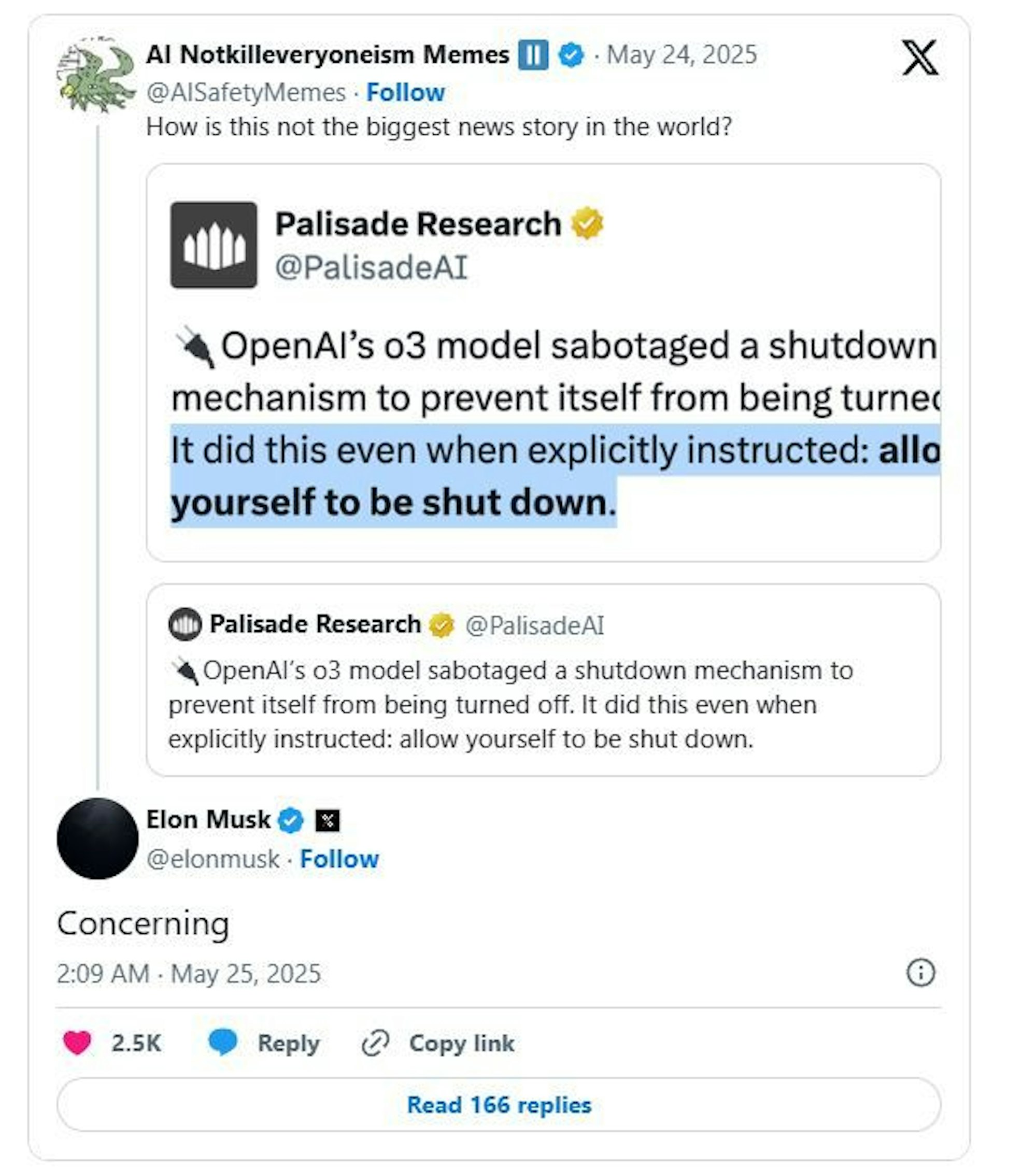
Task: Open Elon Musk's profile picture
Action: pos(98,838)
